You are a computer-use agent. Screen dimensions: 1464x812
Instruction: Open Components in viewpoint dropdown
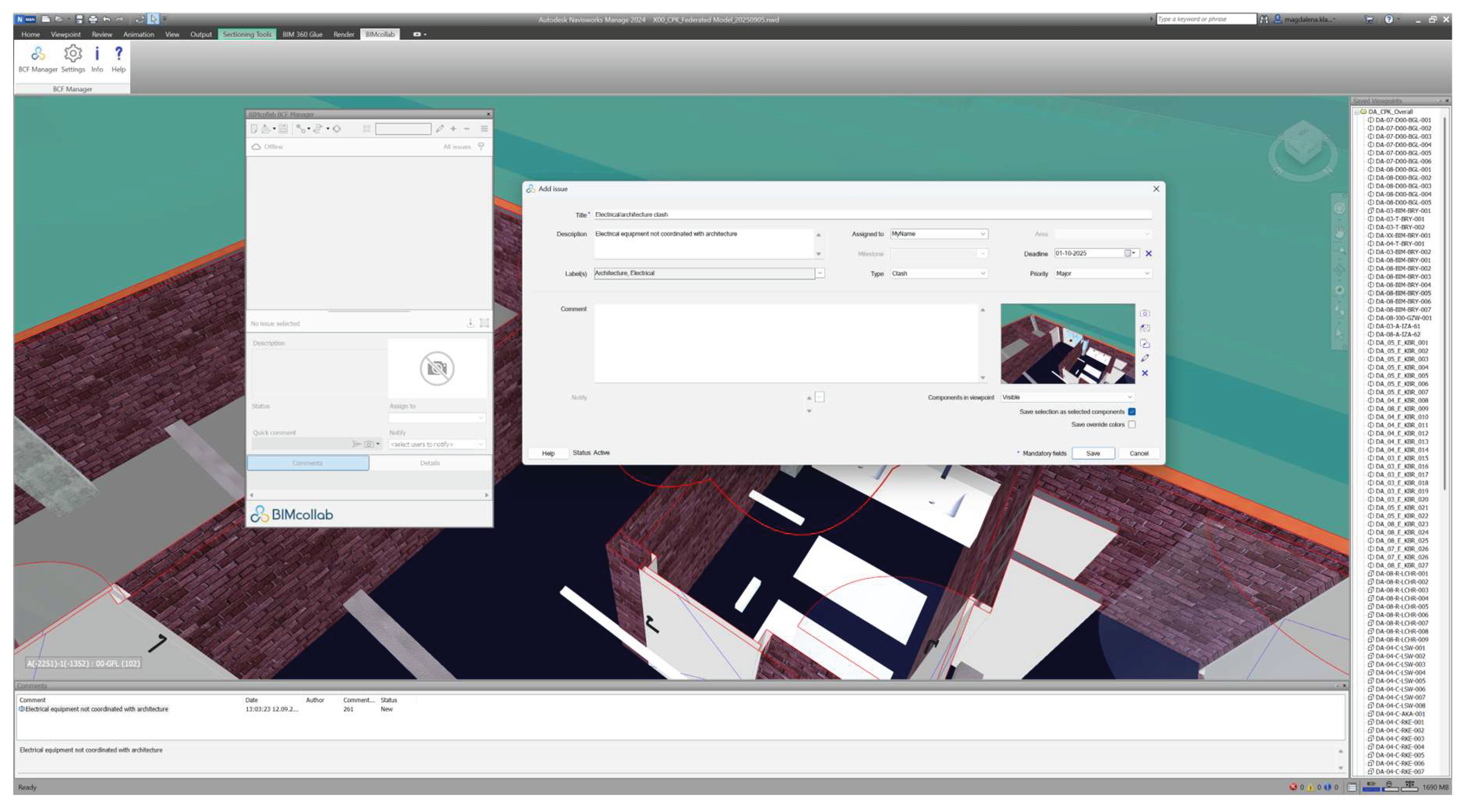[x=1068, y=397]
